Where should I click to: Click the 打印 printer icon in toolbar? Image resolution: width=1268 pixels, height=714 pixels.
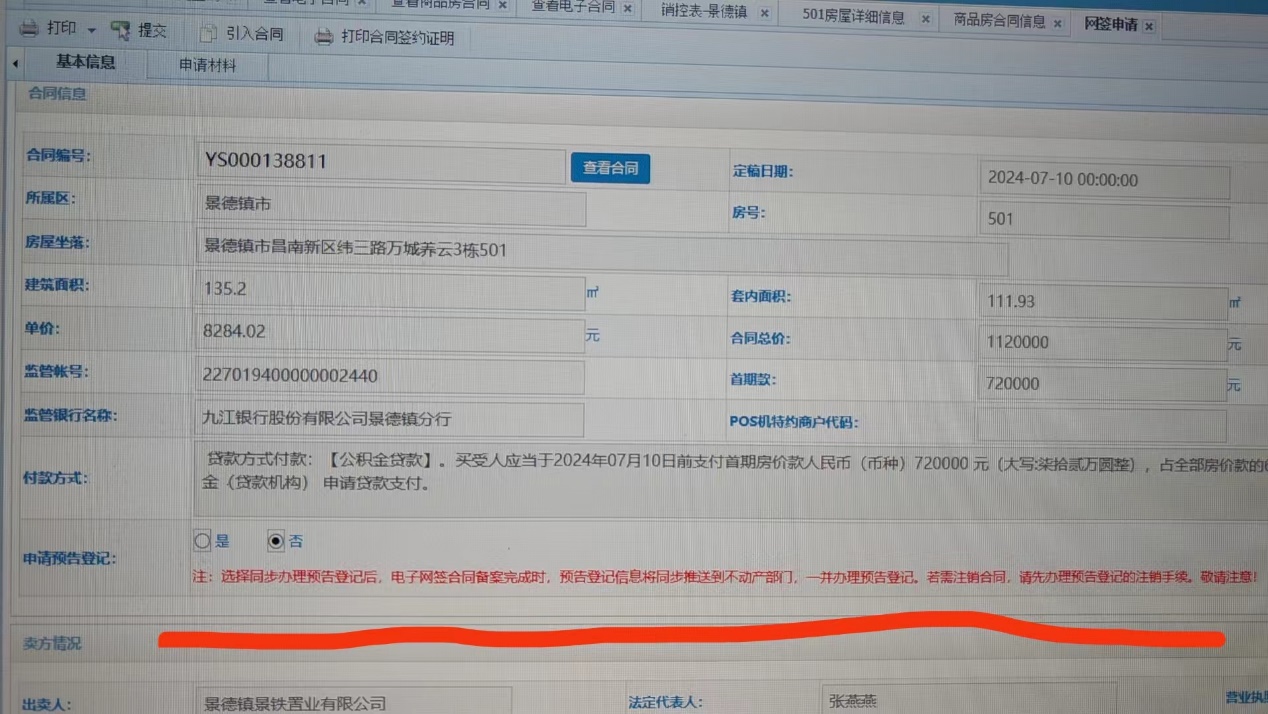(29, 29)
